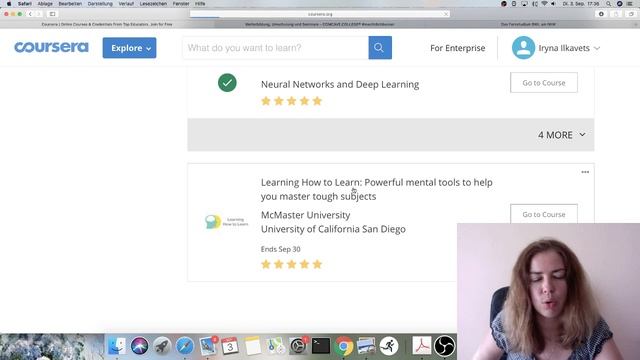Click the Learning How to Learn course thumbnail
This screenshot has height=360, width=640.
click(227, 222)
